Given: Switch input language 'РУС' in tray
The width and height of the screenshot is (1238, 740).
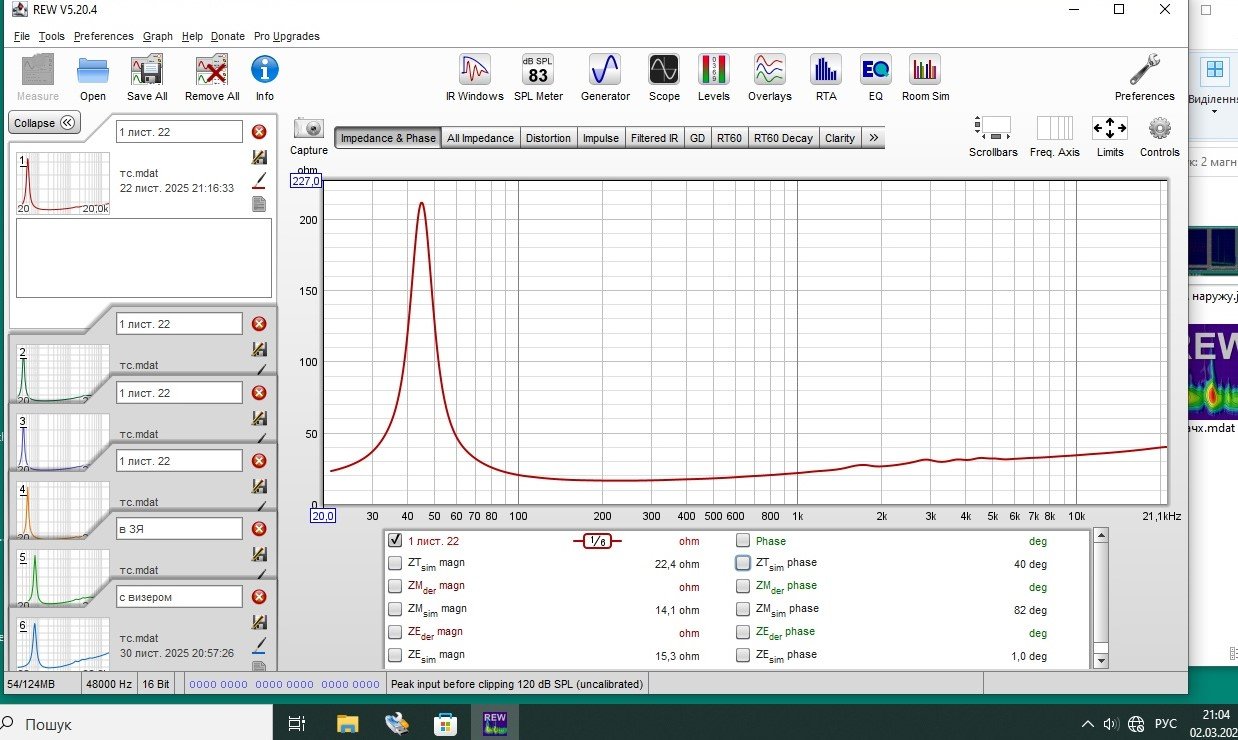Looking at the screenshot, I should pos(1166,724).
